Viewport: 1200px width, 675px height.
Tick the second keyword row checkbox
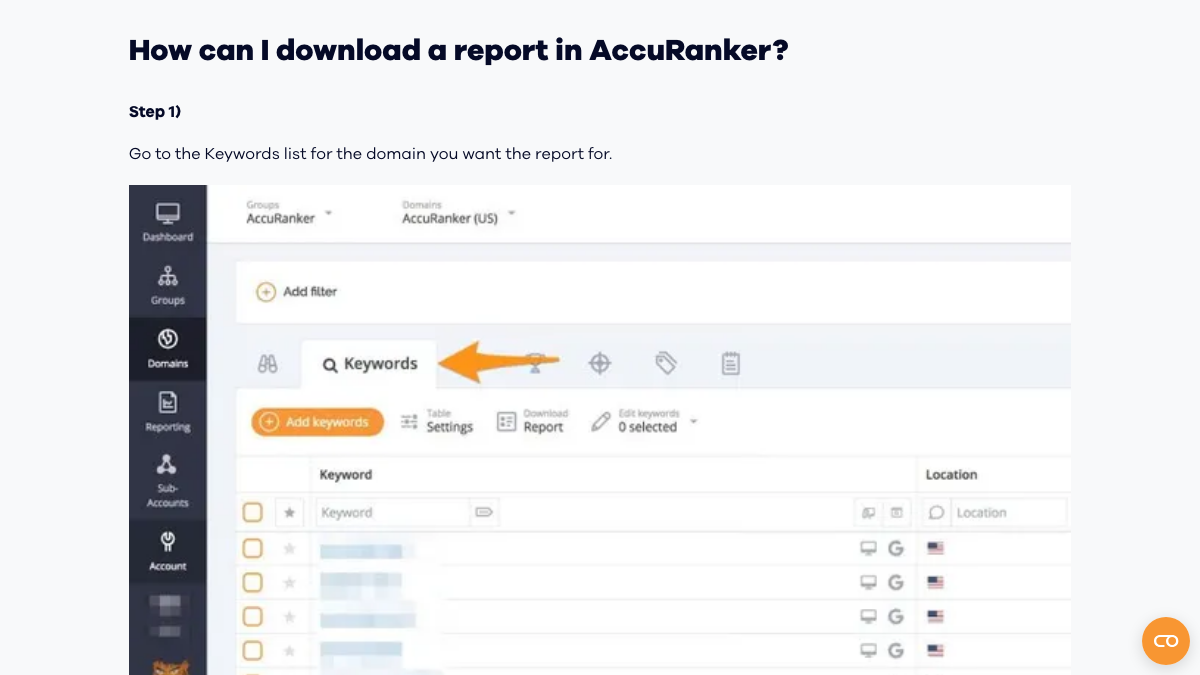(x=253, y=582)
